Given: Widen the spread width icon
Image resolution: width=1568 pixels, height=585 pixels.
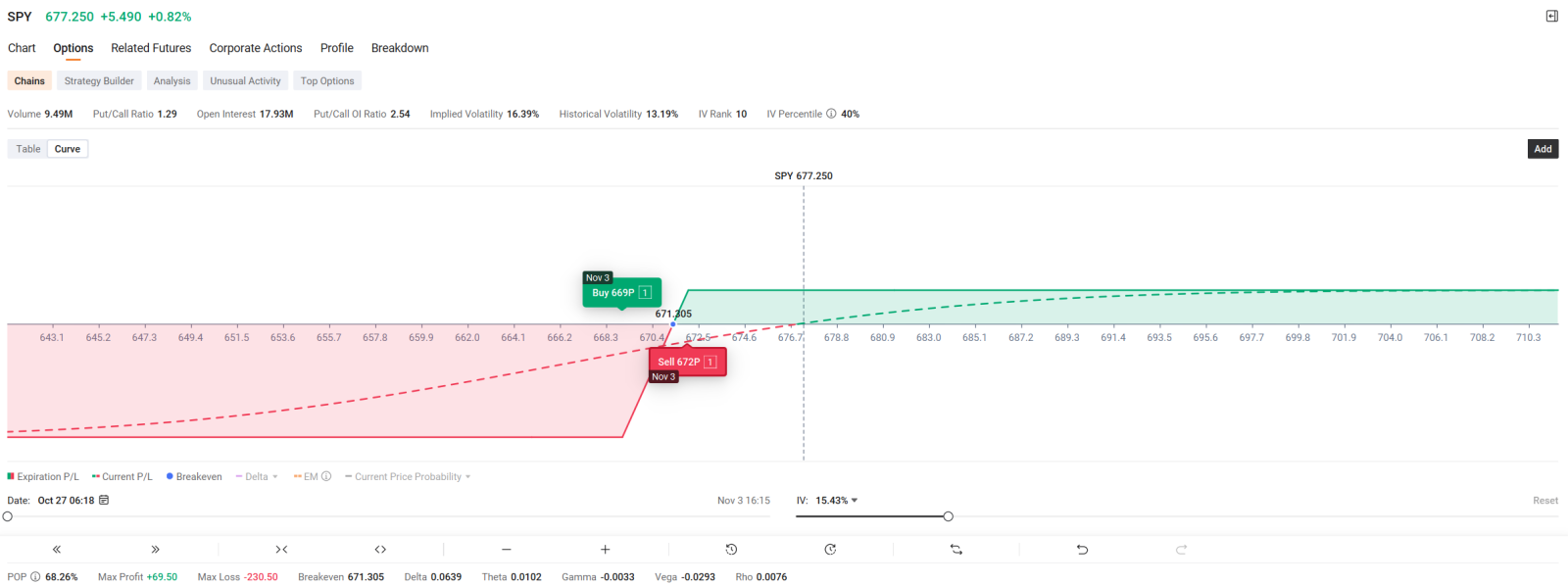Looking at the screenshot, I should point(380,550).
